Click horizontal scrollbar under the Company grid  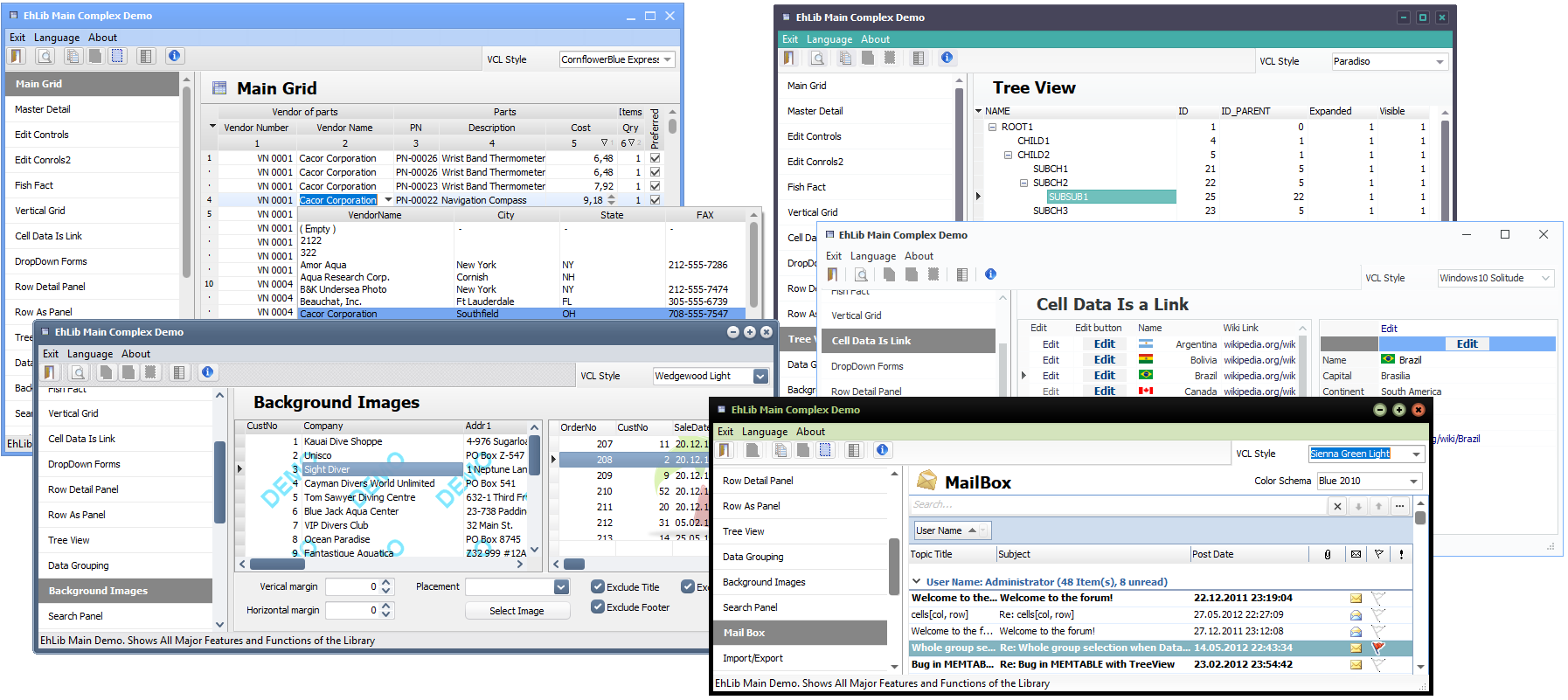382,564
